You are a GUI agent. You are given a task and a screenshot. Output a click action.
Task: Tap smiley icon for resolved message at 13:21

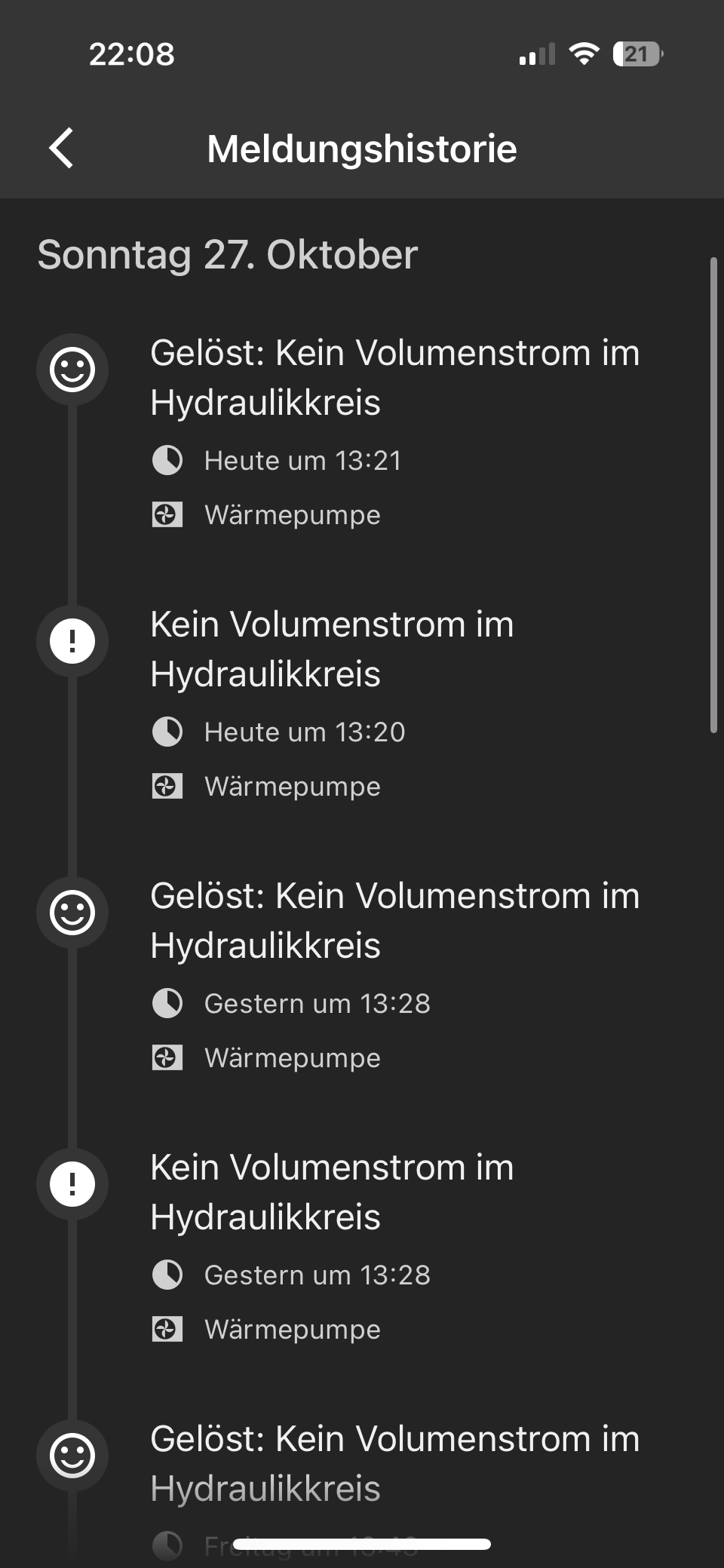(72, 370)
